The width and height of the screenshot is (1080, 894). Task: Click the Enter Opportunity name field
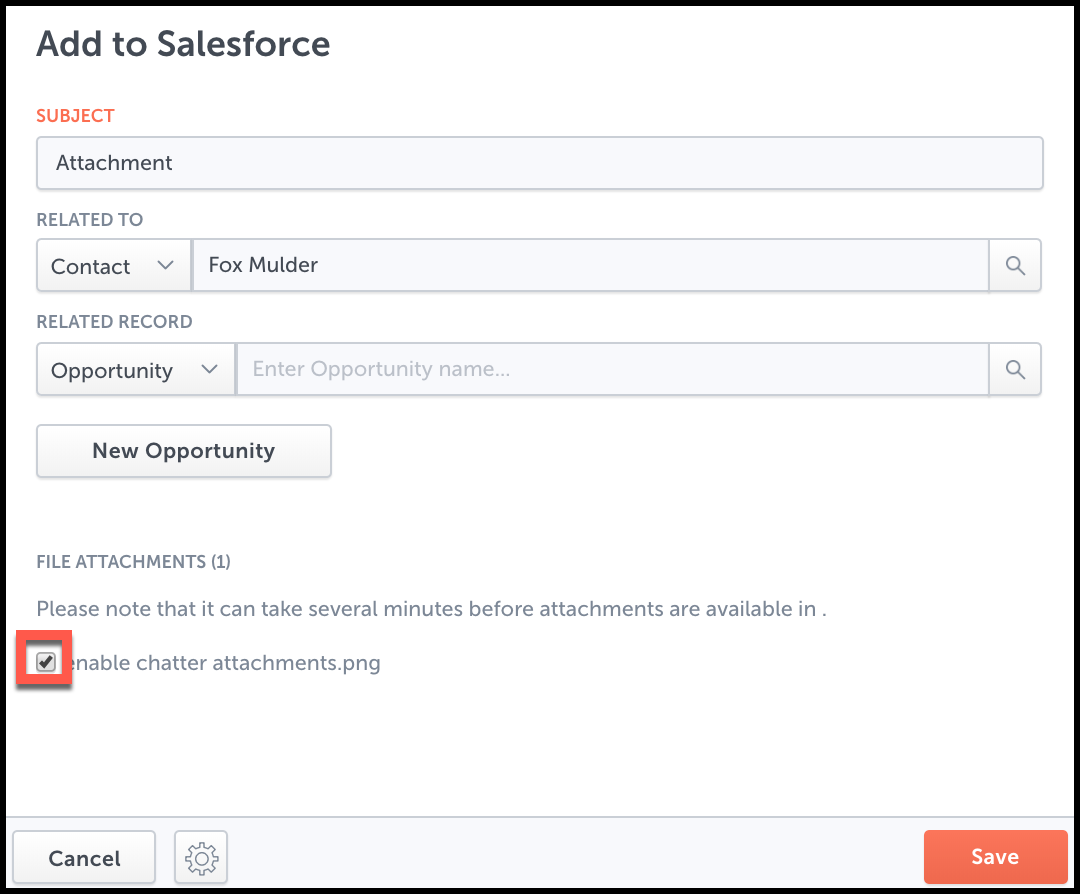point(612,369)
